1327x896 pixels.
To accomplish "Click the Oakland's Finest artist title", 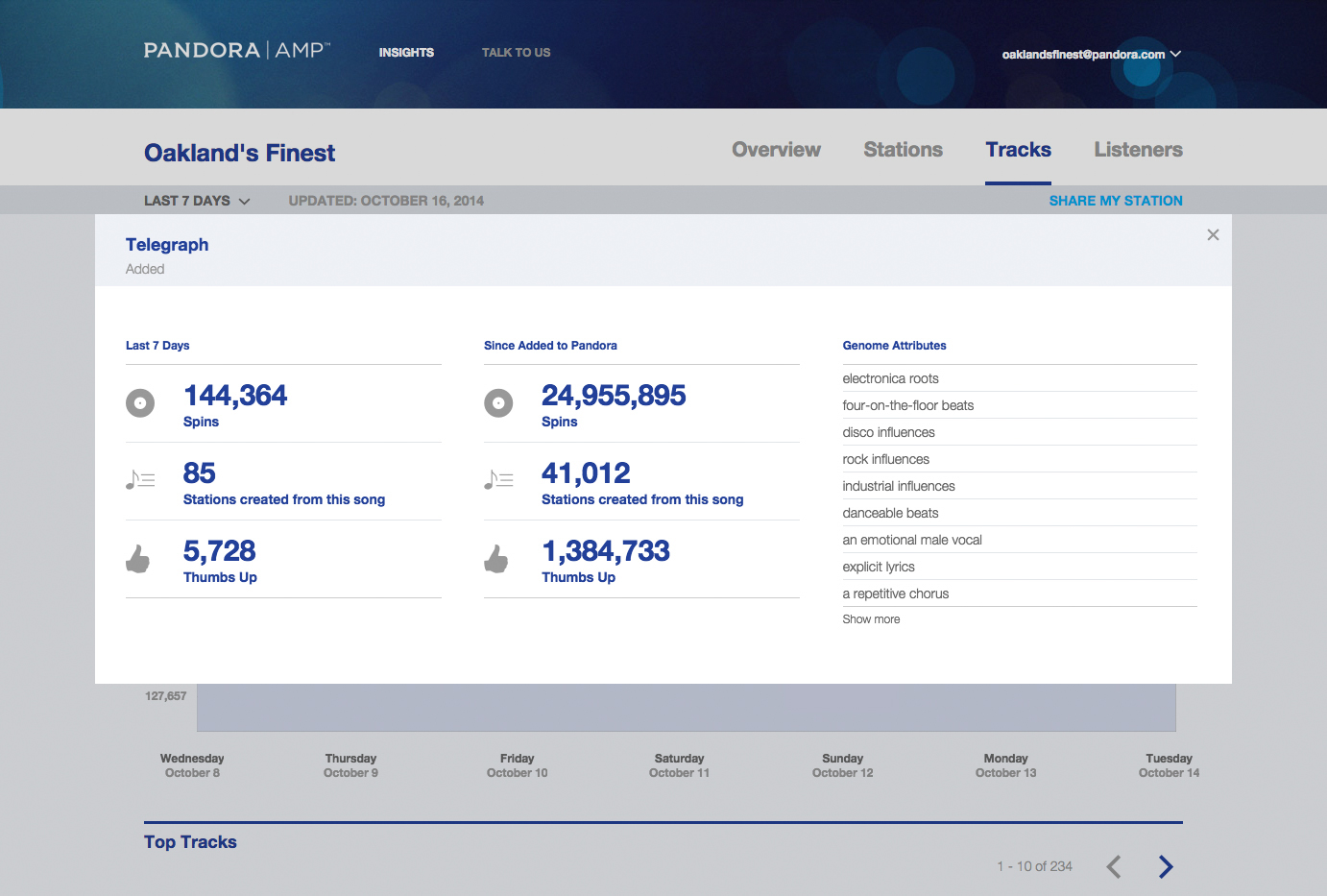I will point(239,153).
